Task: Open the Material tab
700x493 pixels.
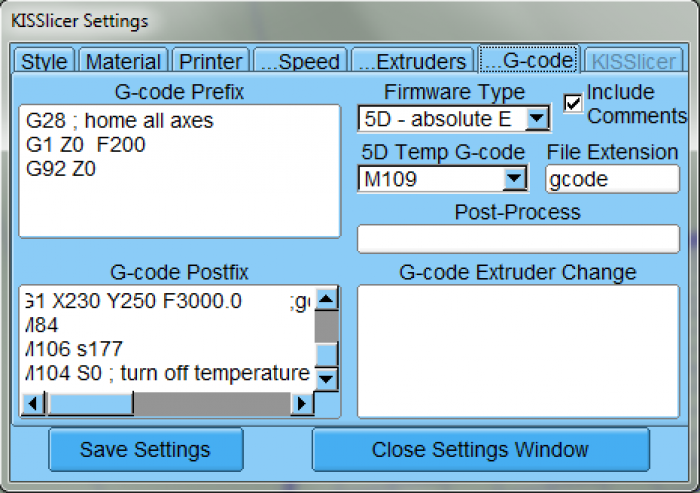Action: click(123, 61)
